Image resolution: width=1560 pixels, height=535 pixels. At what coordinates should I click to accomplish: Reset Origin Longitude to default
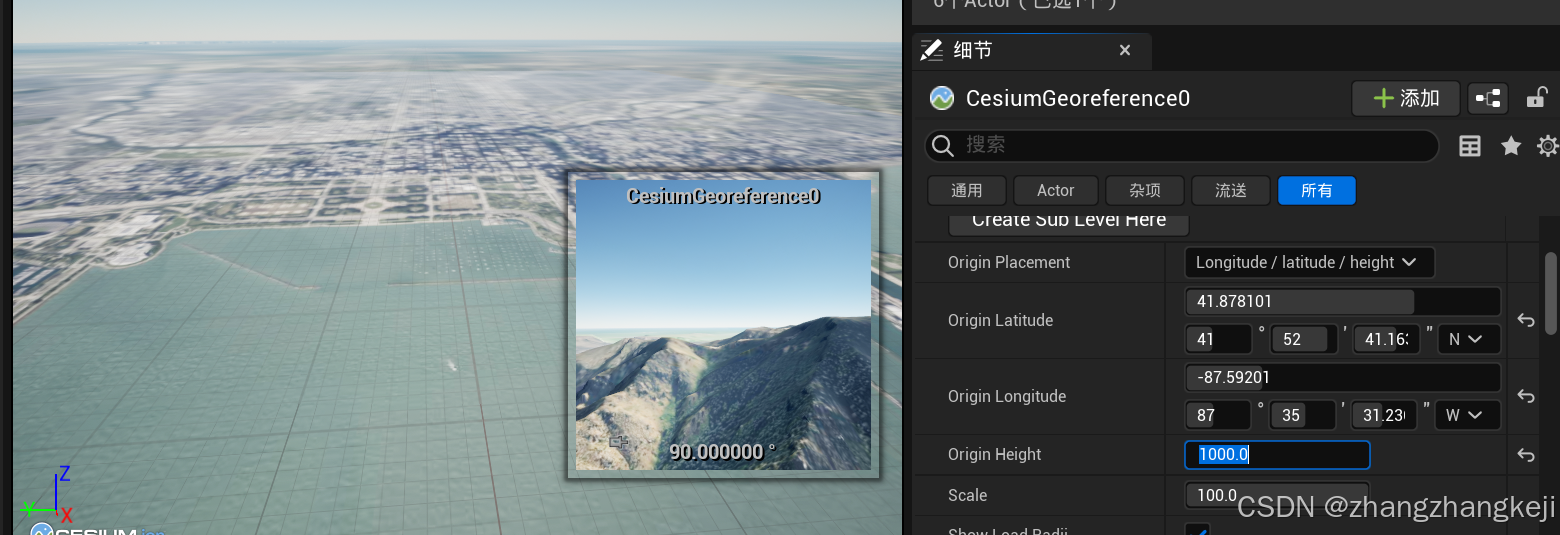click(x=1526, y=396)
